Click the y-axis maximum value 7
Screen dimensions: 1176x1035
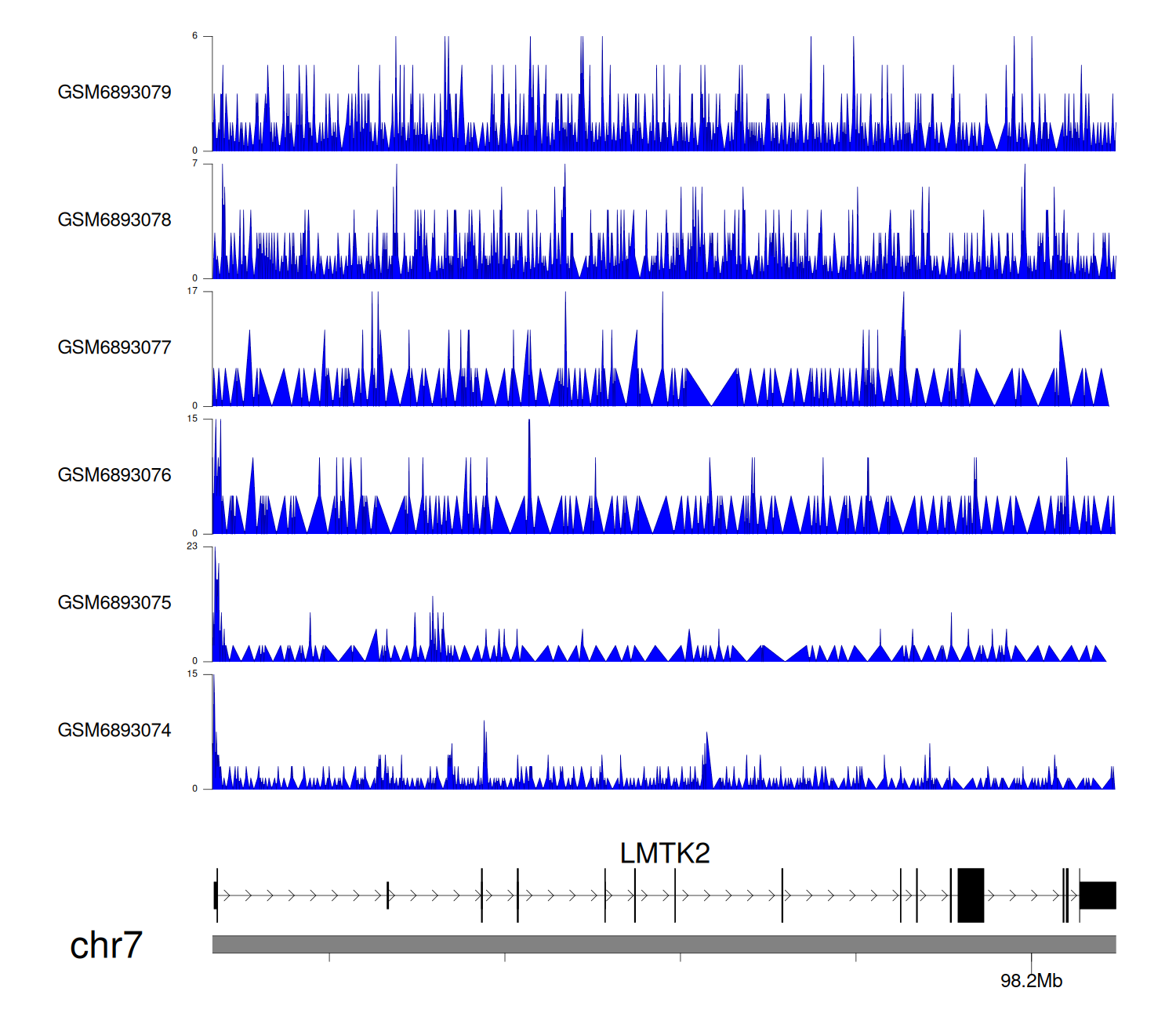[194, 164]
